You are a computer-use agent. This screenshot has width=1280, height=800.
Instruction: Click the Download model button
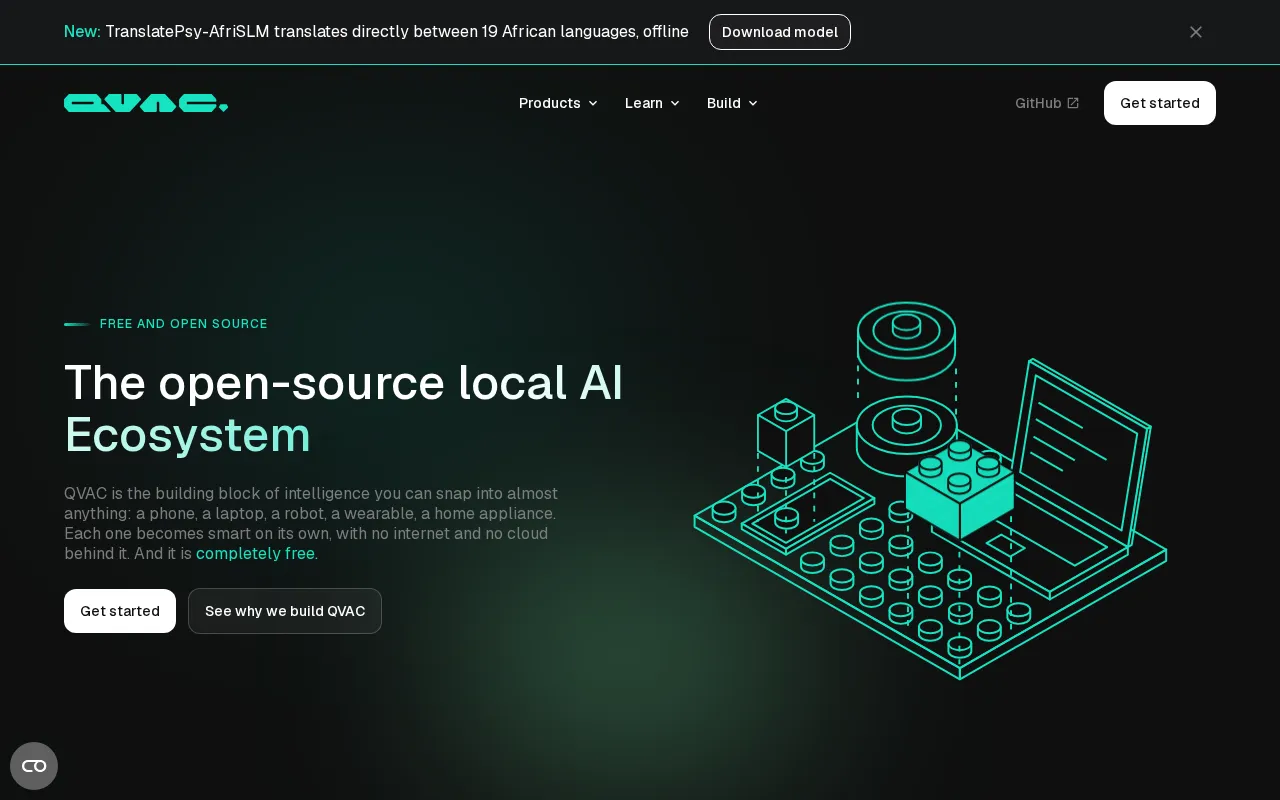point(780,32)
